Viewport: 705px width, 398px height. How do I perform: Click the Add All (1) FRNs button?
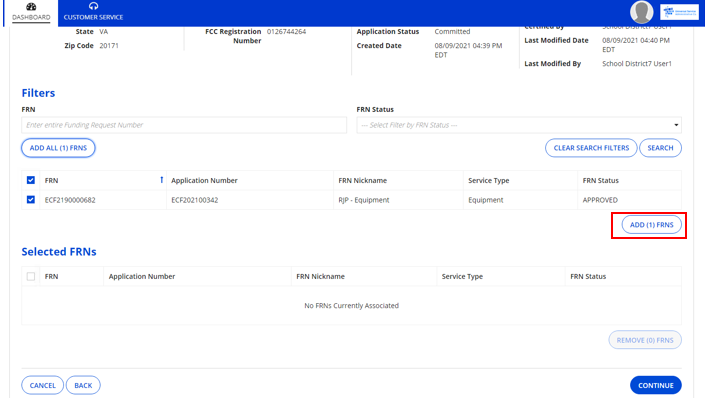click(x=58, y=148)
